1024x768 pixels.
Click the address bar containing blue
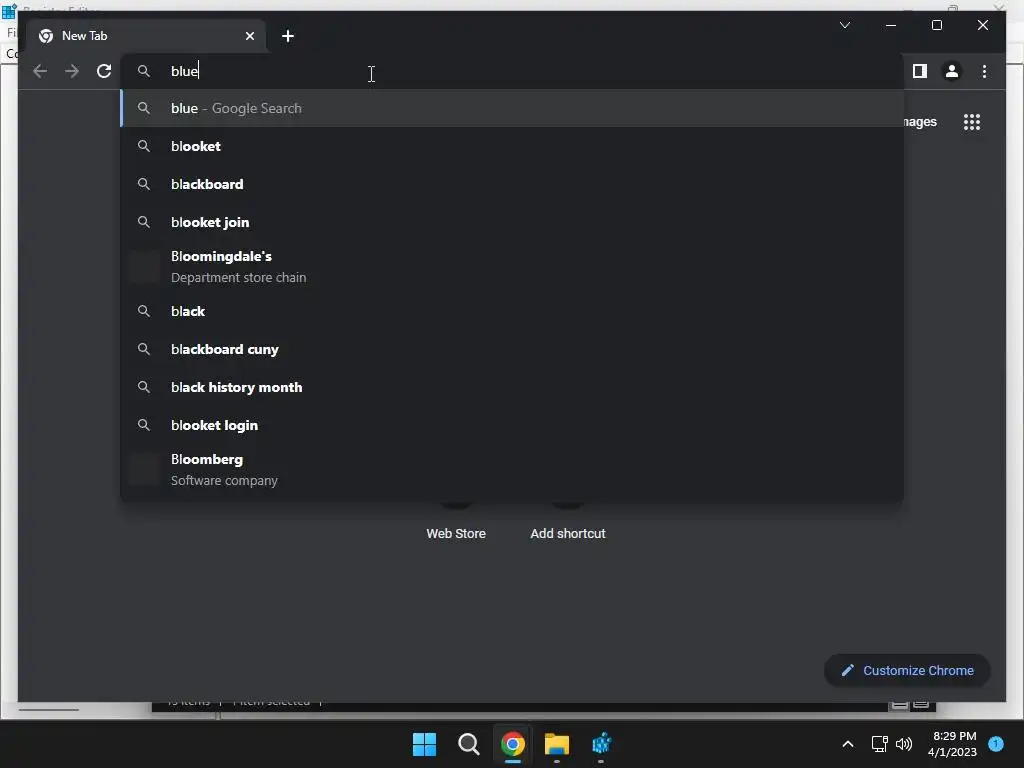pos(513,71)
